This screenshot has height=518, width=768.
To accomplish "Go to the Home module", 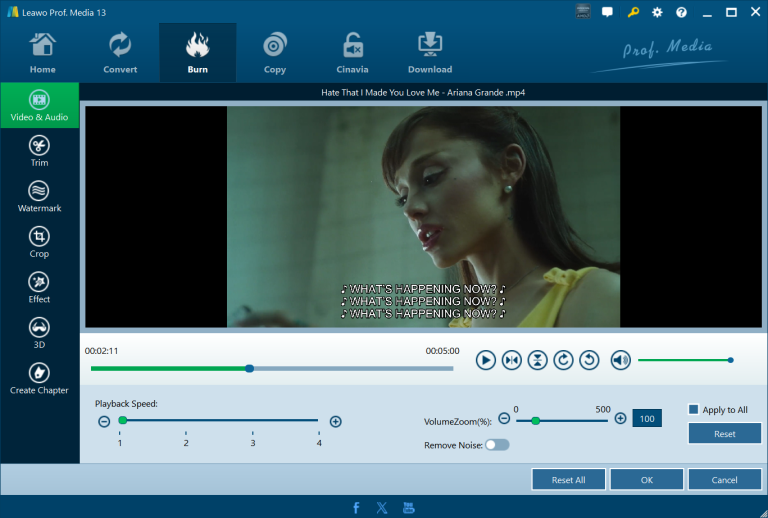I will (43, 53).
